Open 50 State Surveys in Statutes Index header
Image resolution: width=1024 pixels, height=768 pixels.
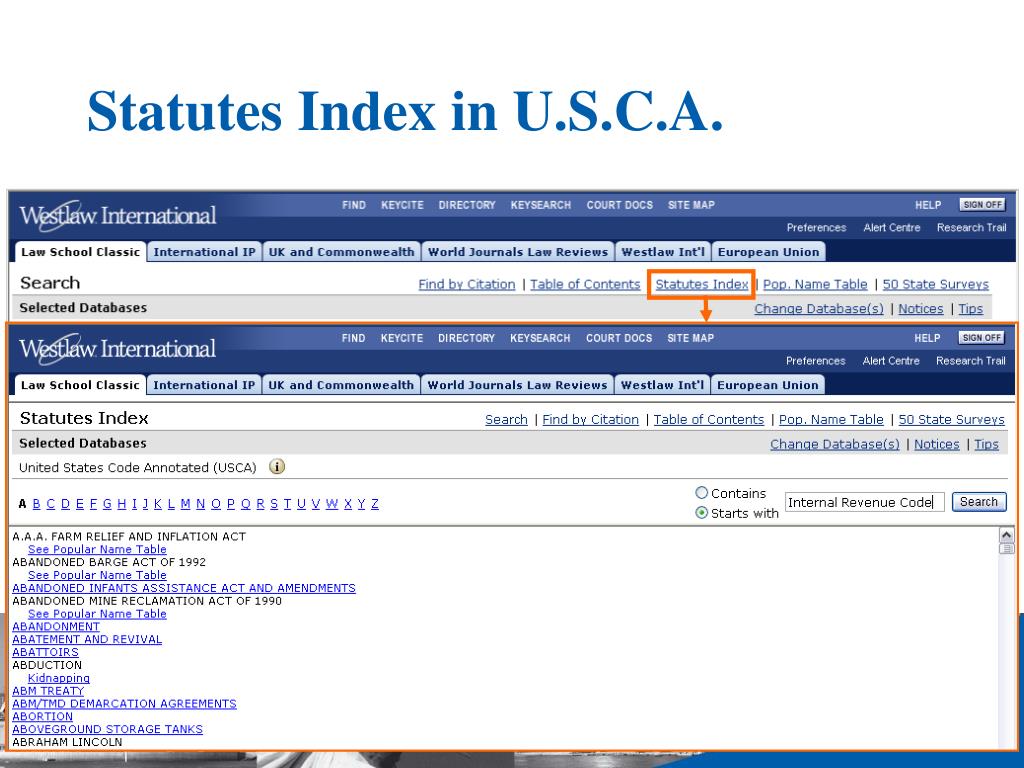tap(952, 420)
